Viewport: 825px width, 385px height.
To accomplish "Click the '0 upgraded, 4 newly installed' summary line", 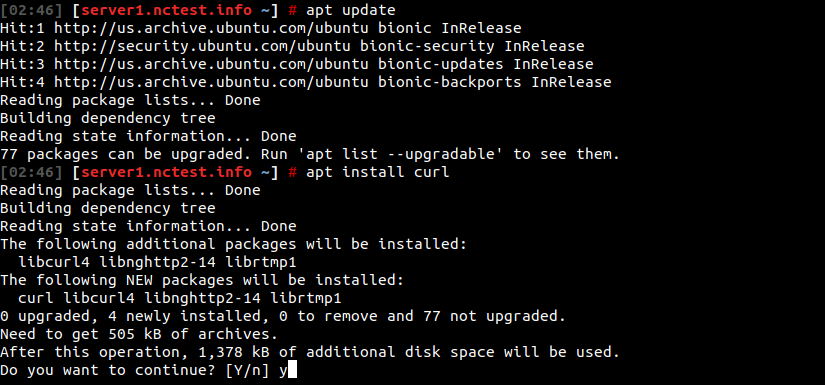I will pos(283,316).
